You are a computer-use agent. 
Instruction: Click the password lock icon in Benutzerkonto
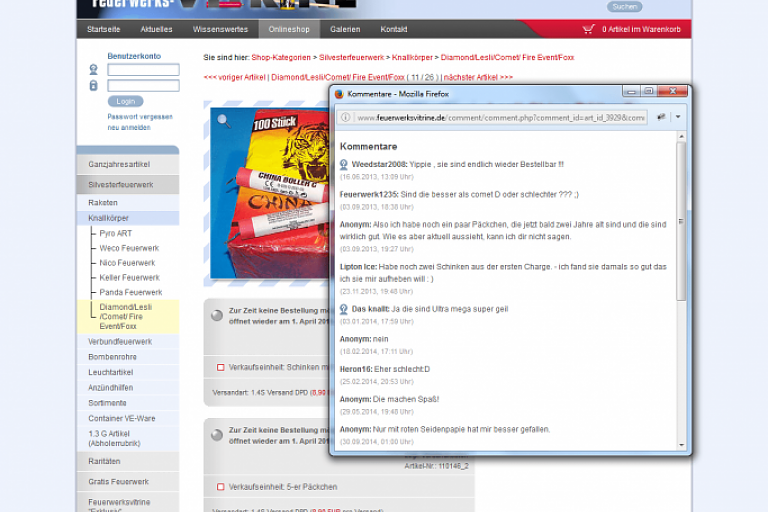(94, 85)
